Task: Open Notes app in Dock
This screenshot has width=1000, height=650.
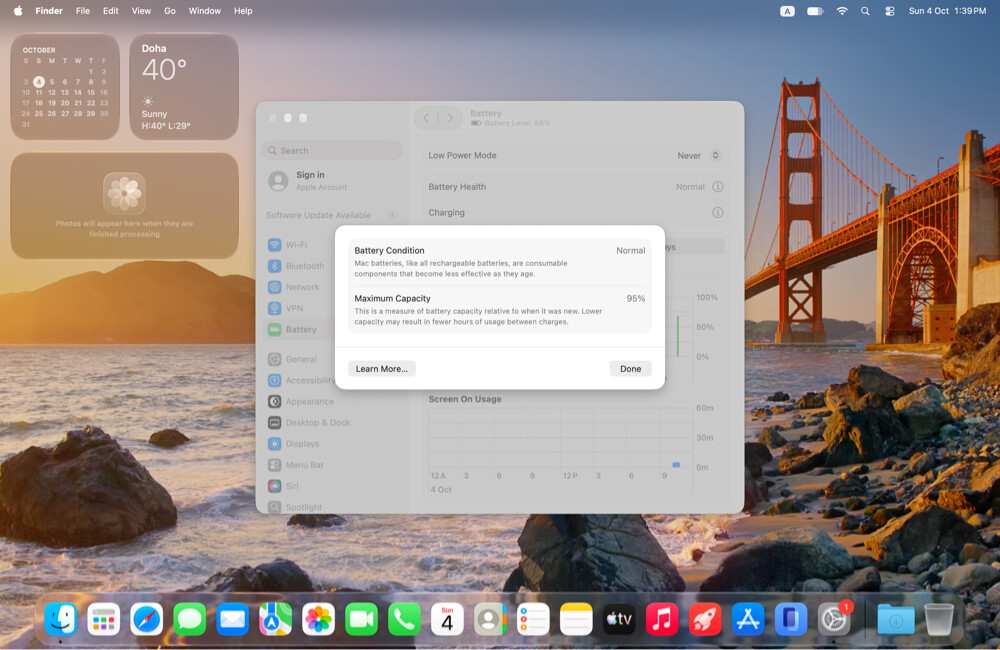Action: pos(576,619)
